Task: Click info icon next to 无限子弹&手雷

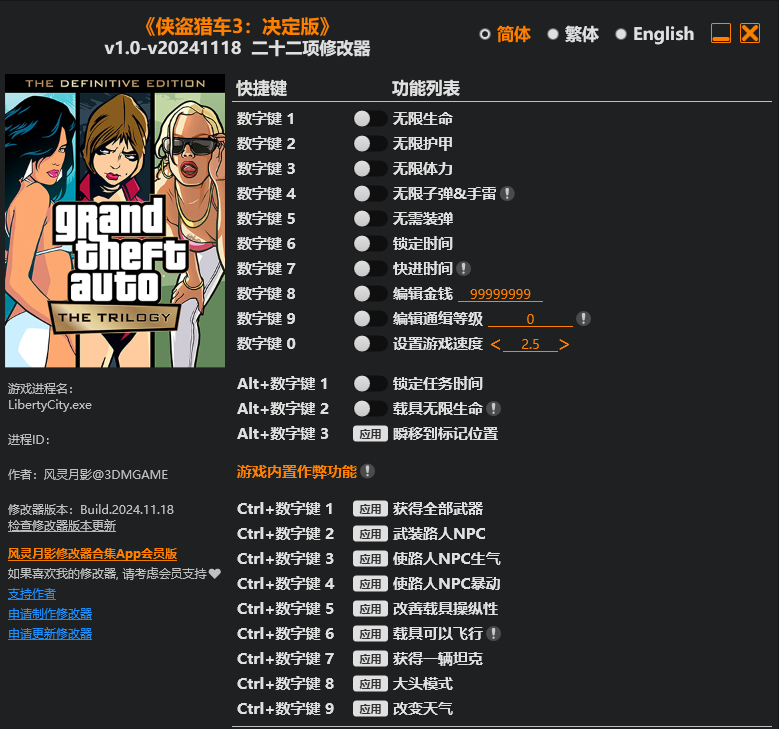Action: (507, 193)
